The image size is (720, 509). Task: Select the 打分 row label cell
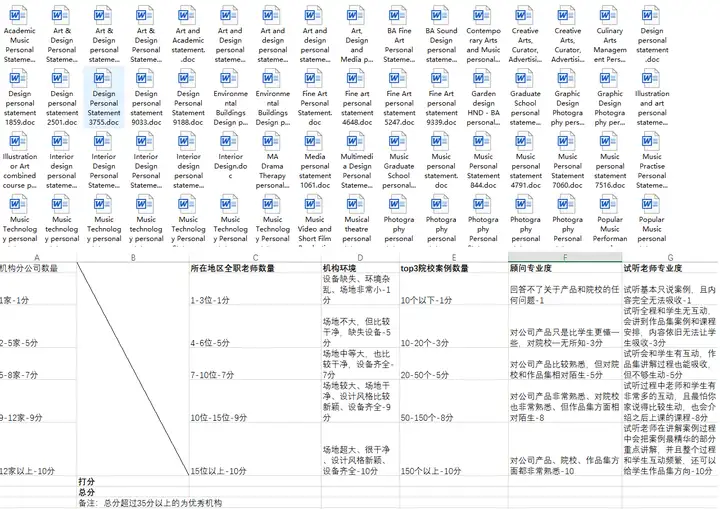[x=133, y=481]
